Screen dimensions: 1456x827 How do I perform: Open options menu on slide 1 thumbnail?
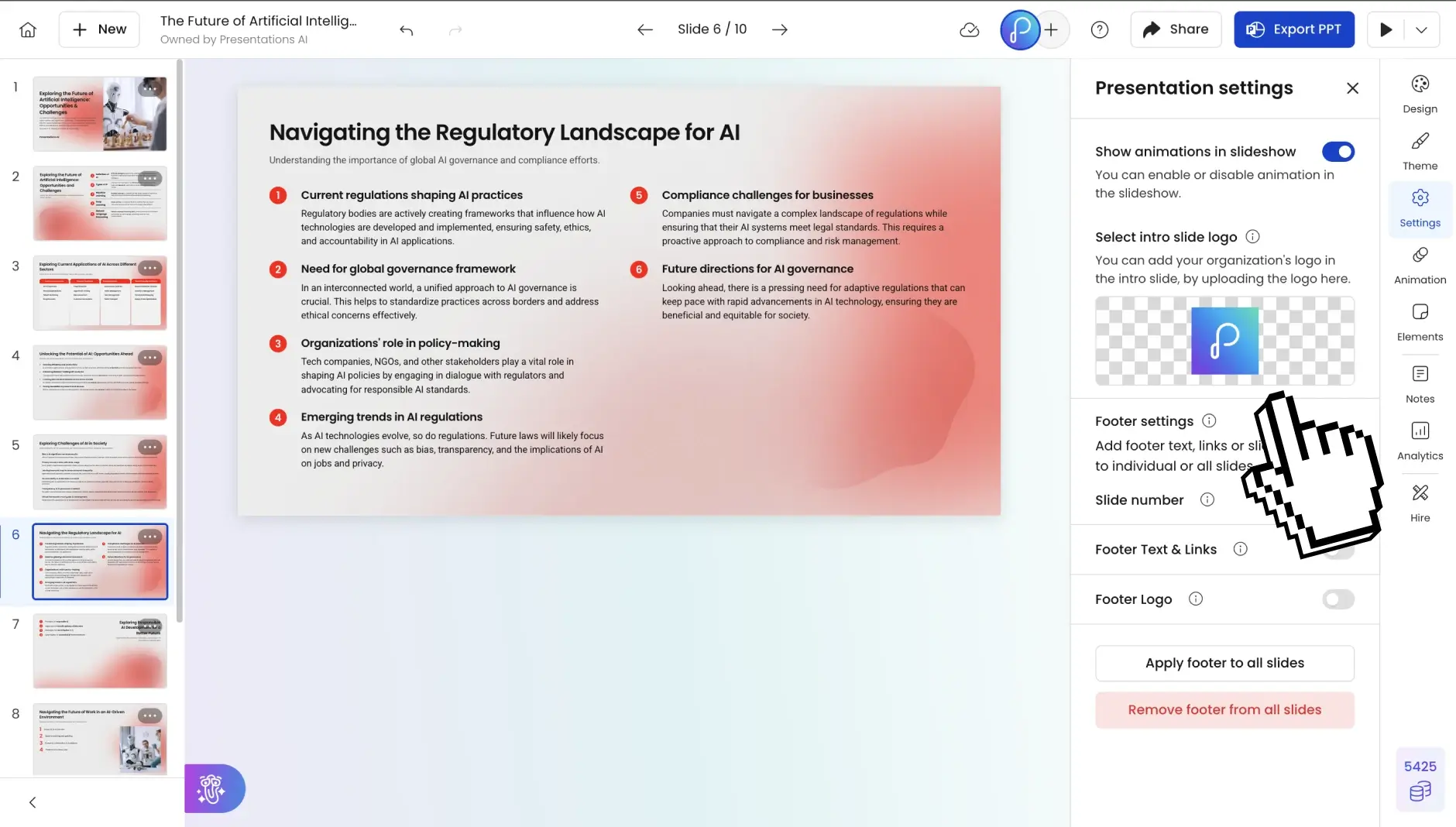coord(150,89)
